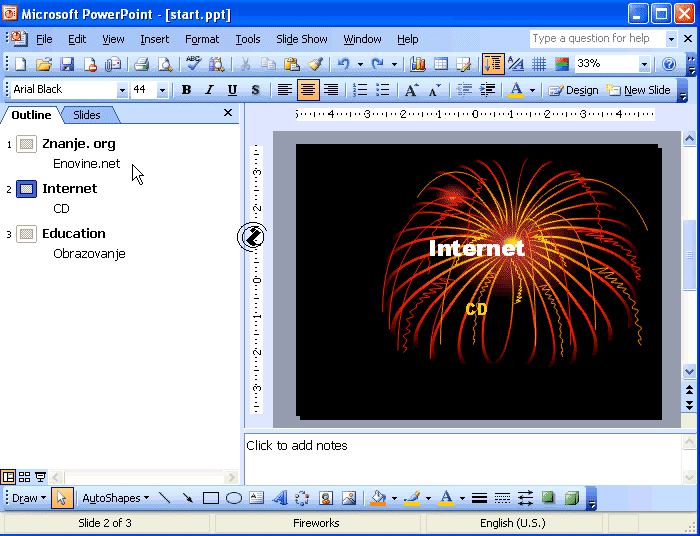Open the Format menu

coord(202,39)
